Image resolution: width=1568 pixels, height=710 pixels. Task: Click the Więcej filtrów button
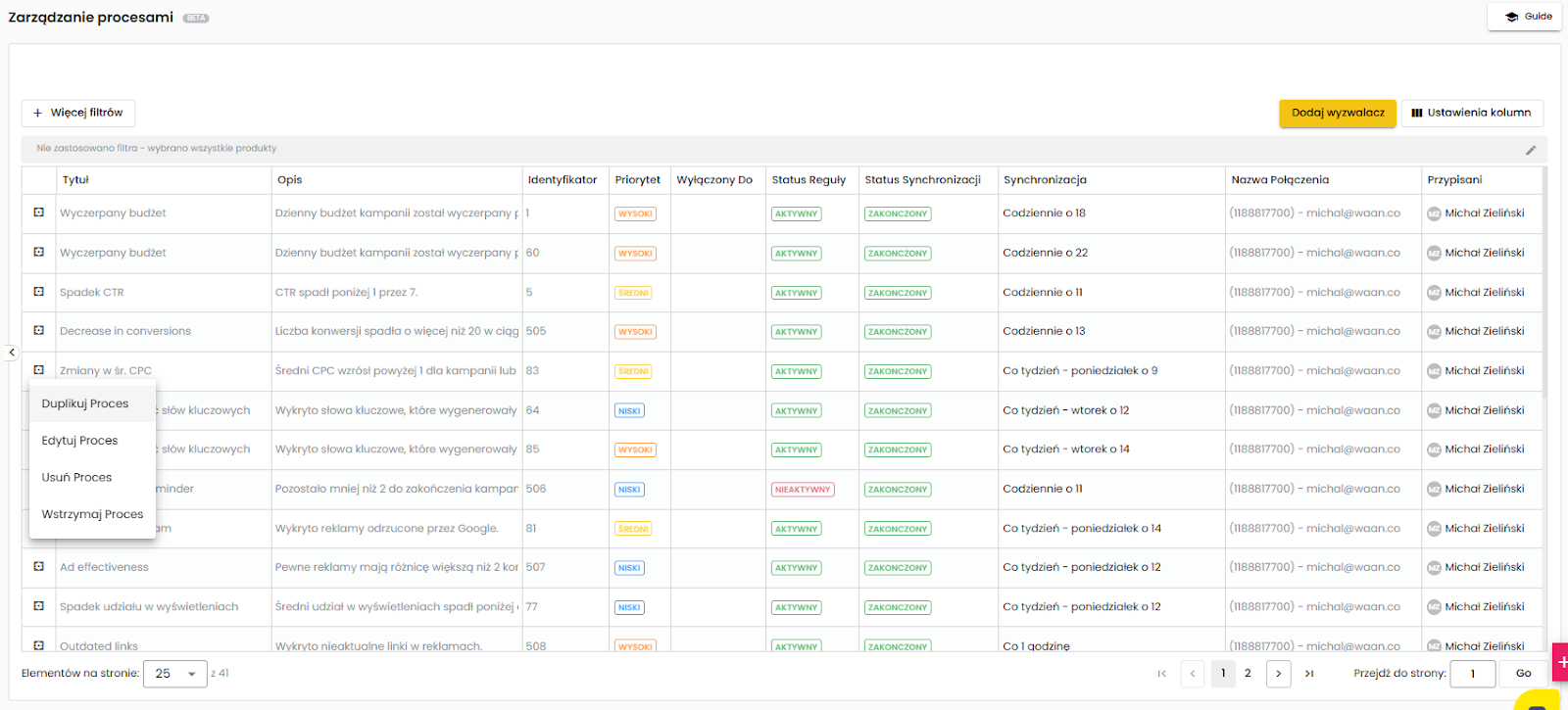click(78, 113)
